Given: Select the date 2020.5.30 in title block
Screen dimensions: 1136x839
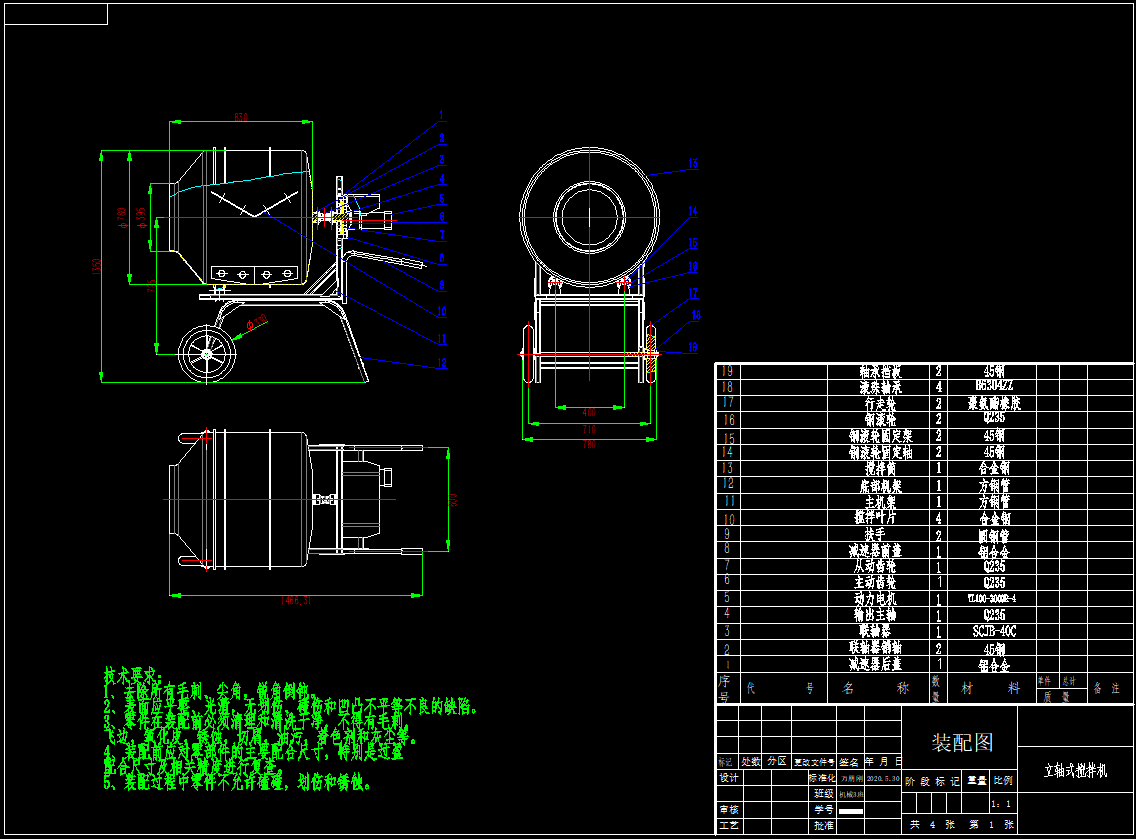Looking at the screenshot, I should click(x=882, y=778).
